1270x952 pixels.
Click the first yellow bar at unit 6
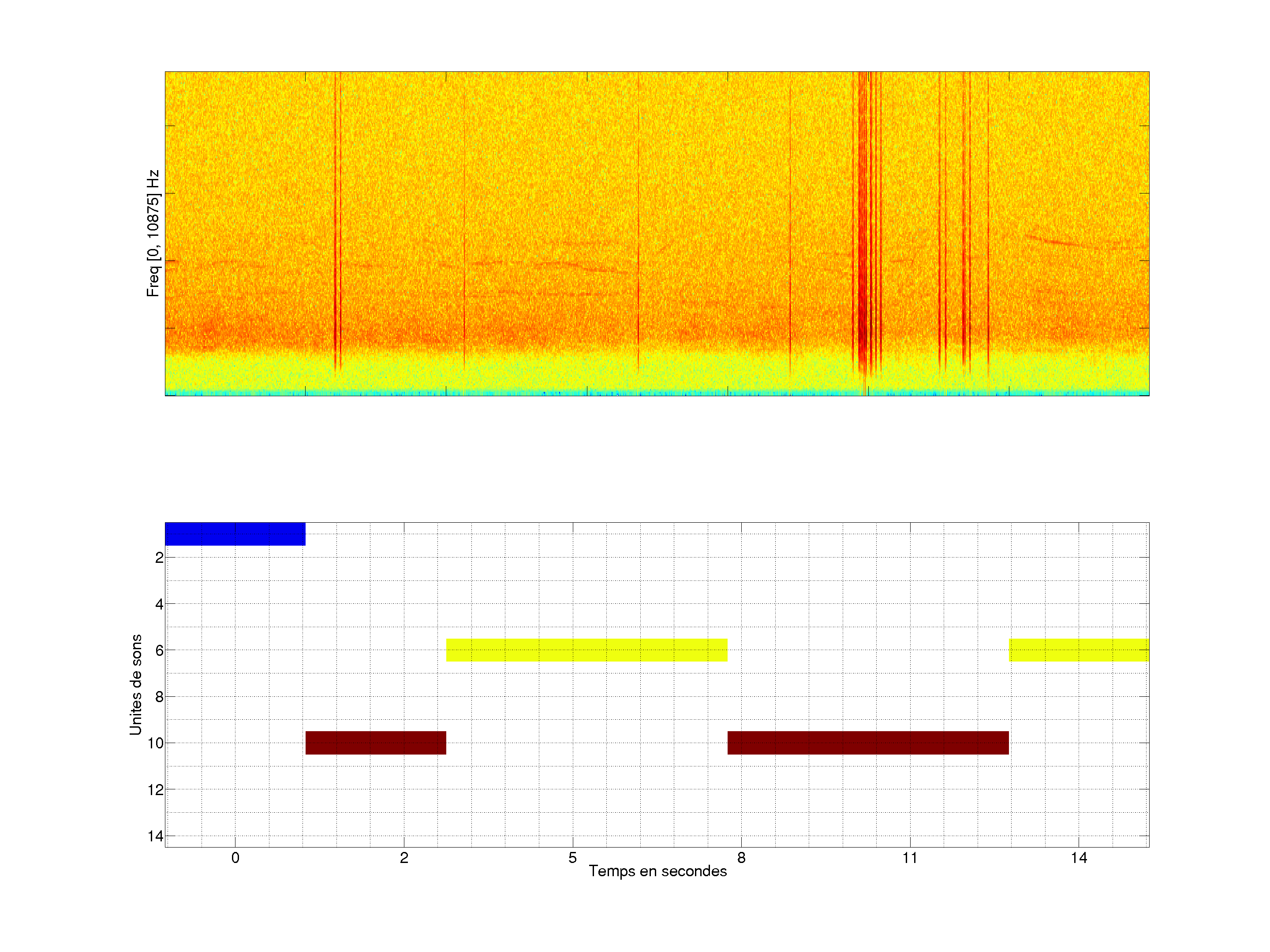point(586,650)
